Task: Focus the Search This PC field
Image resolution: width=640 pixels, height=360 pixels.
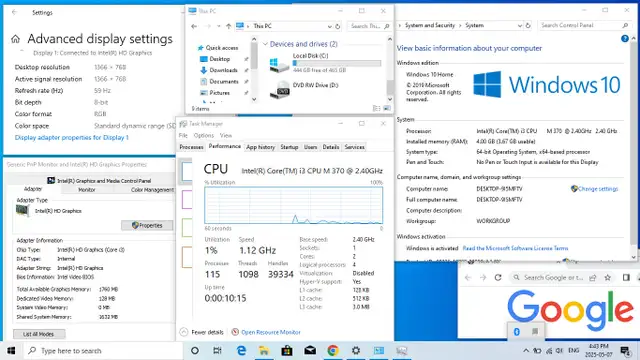Action: 369,26
